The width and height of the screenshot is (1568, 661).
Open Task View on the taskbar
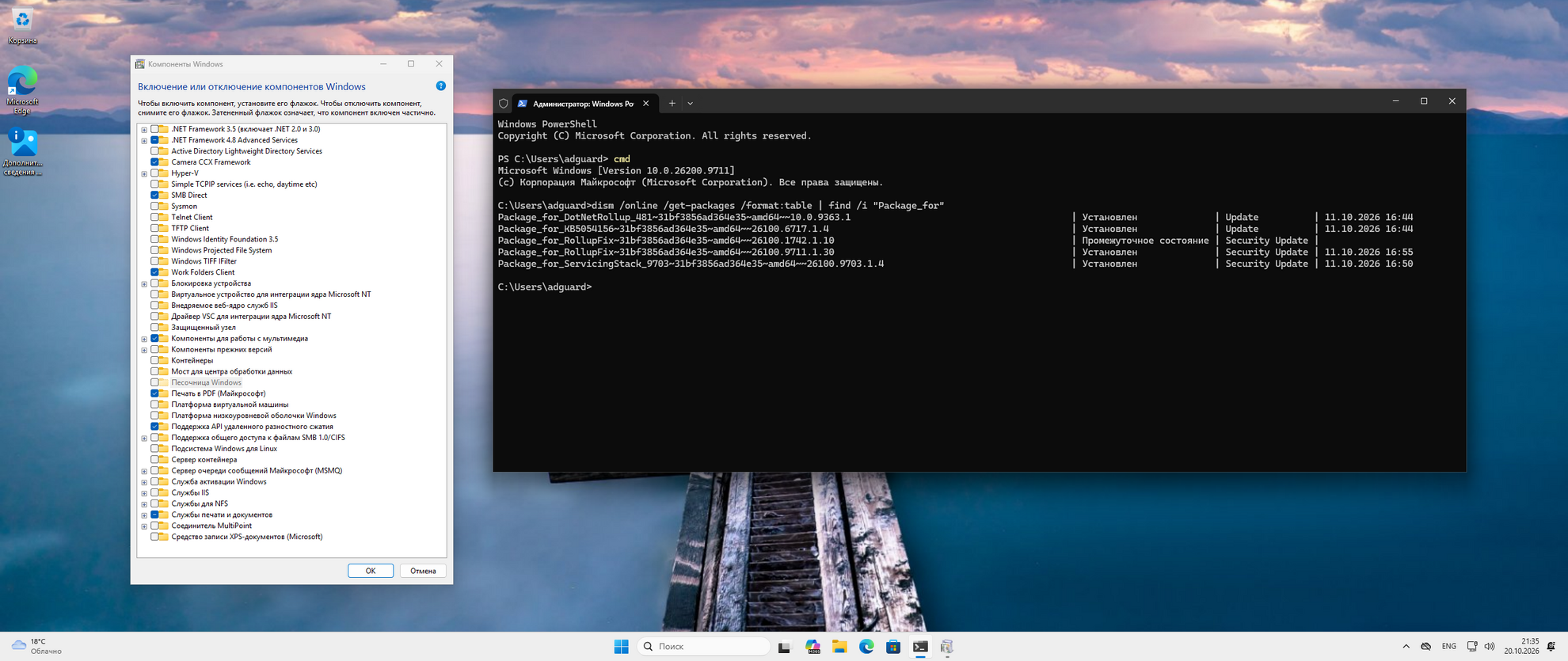[x=784, y=647]
